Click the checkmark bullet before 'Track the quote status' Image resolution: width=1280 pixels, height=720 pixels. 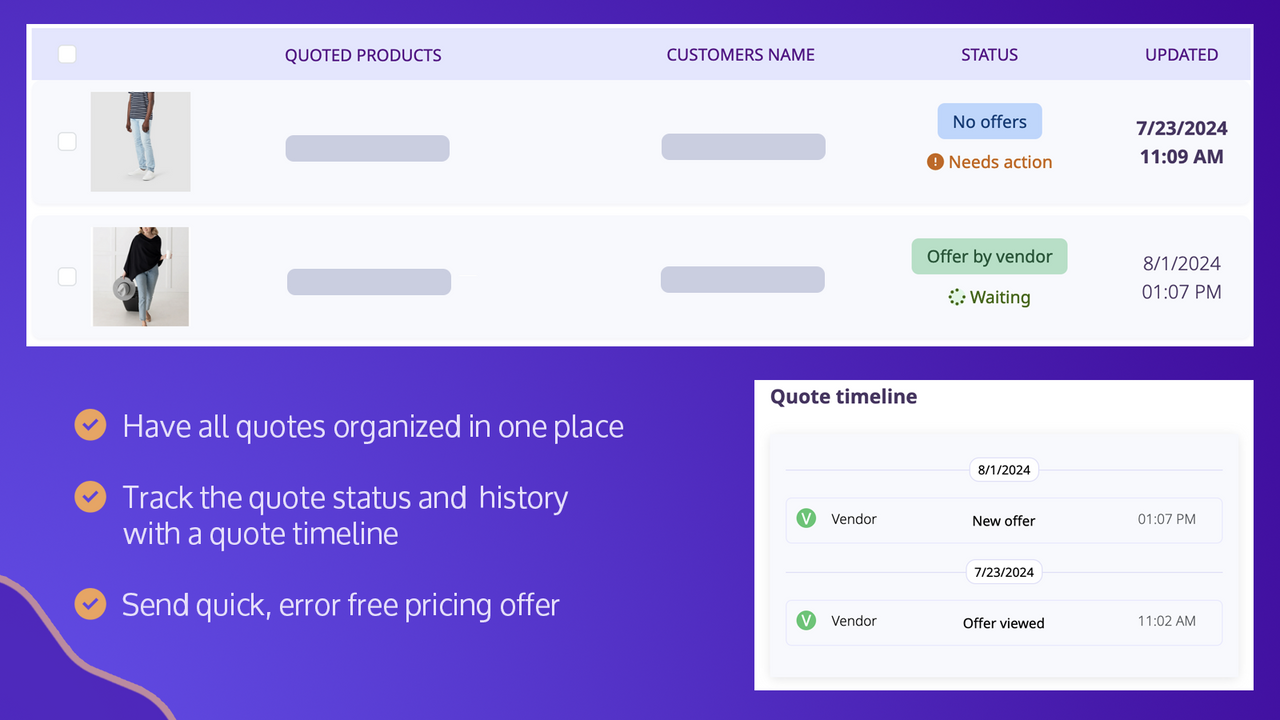coord(90,497)
